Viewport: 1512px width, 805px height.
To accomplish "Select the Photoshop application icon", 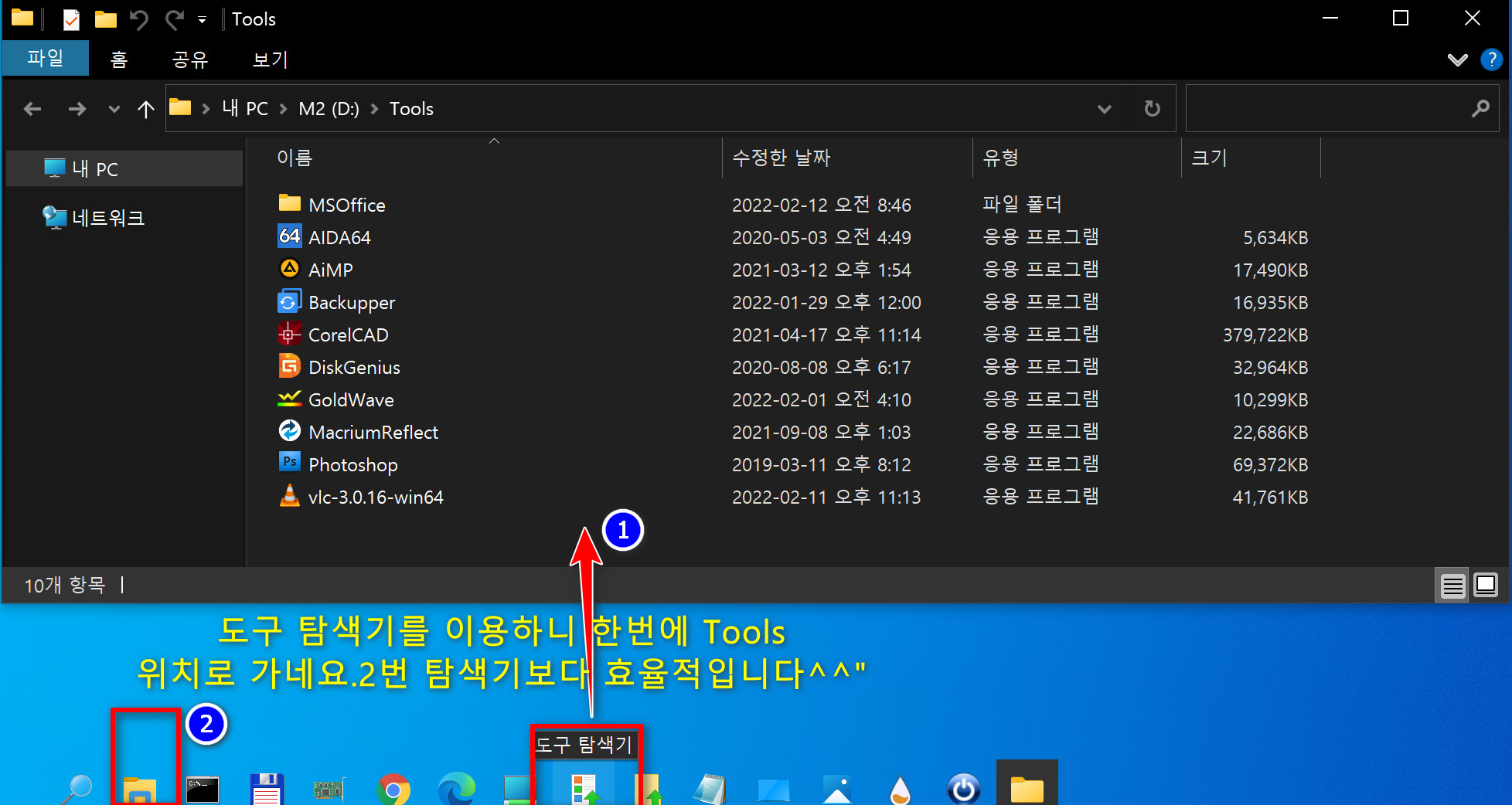I will coord(289,463).
